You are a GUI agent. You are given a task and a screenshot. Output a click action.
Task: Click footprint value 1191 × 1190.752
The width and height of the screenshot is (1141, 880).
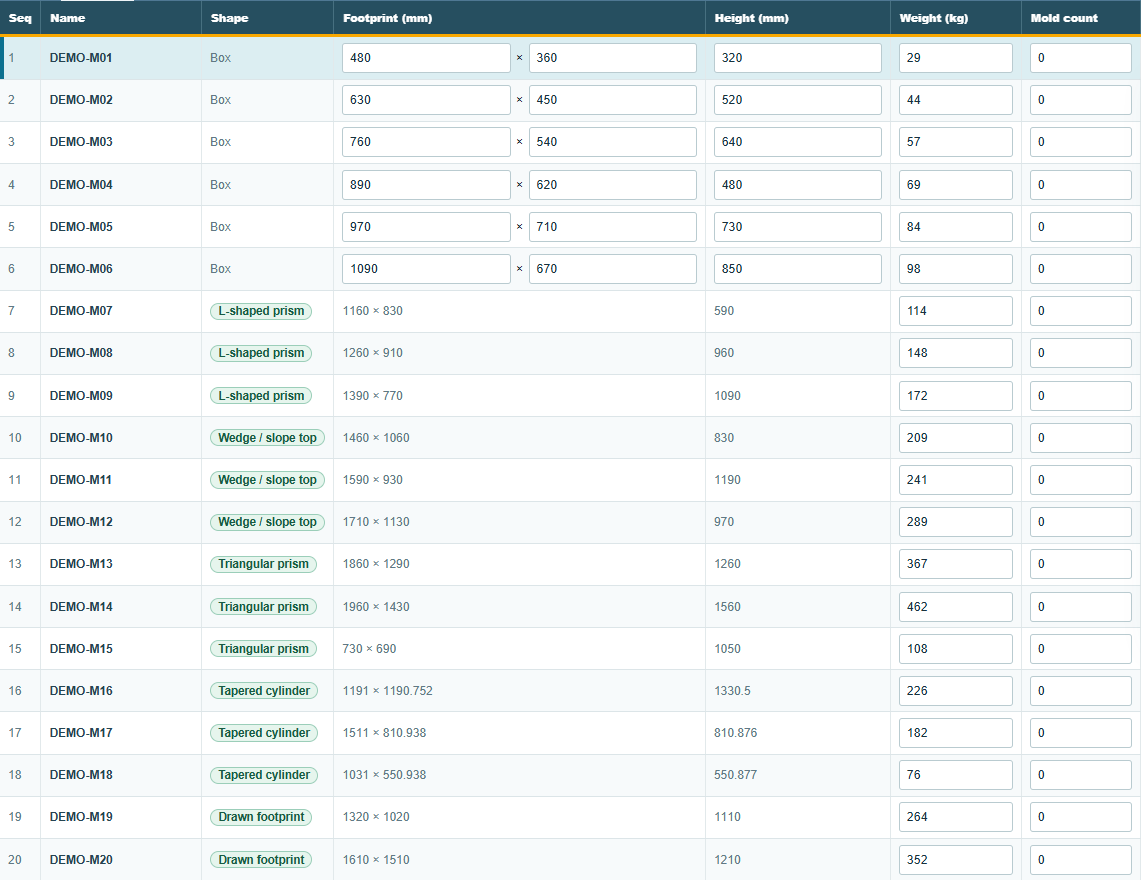click(x=388, y=691)
